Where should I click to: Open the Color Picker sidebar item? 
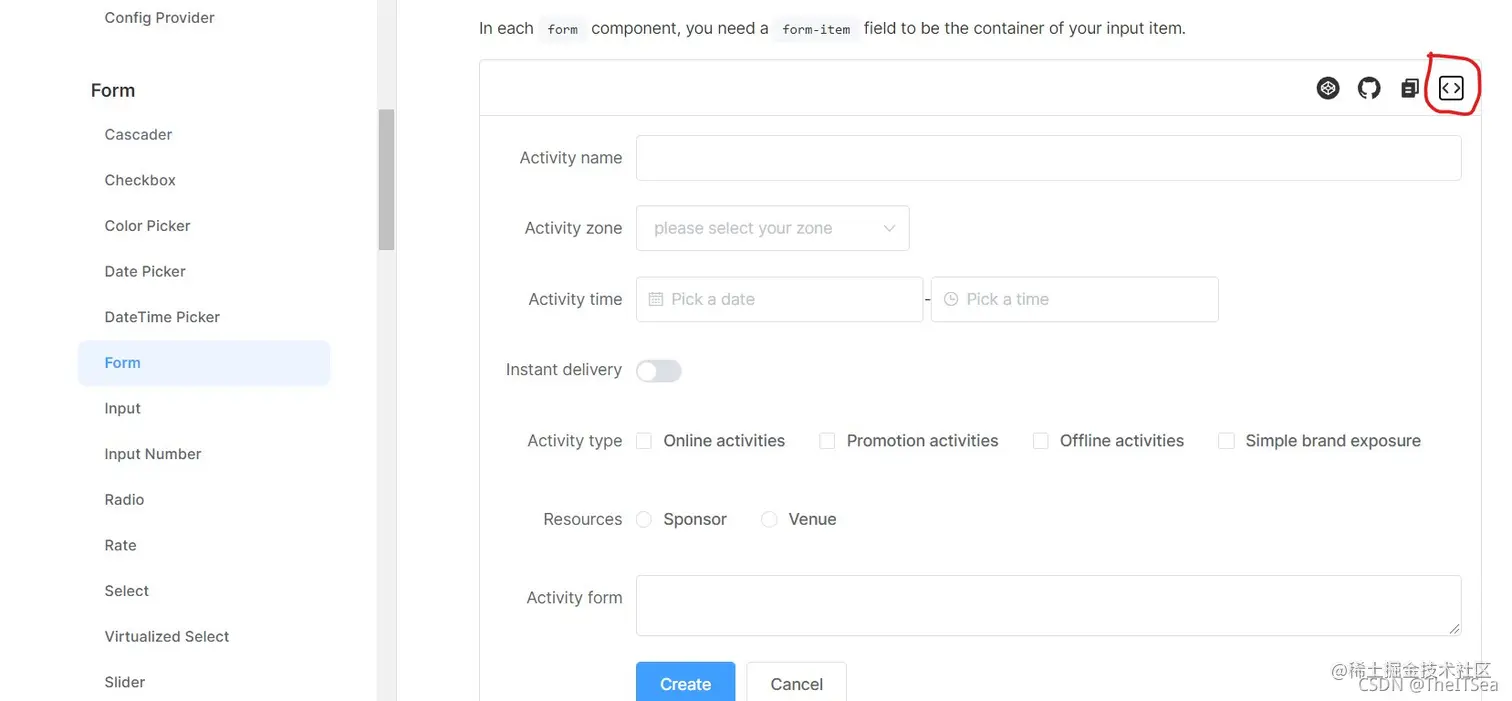[x=147, y=226]
